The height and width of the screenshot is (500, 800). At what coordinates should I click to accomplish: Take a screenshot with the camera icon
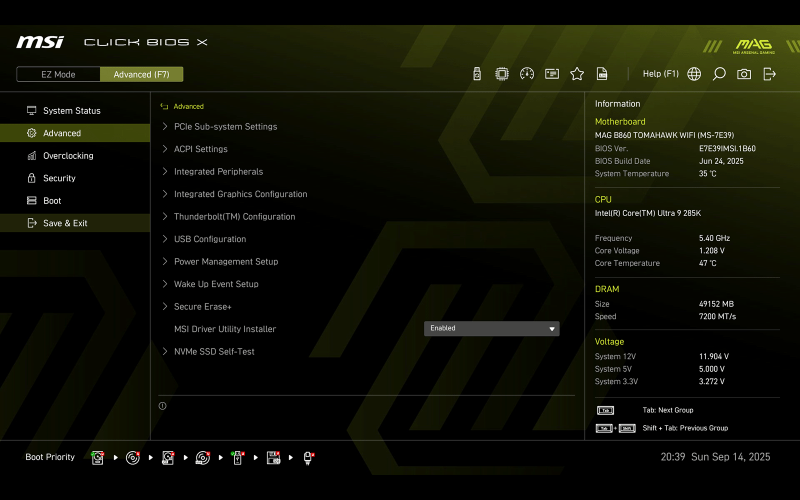tap(744, 74)
